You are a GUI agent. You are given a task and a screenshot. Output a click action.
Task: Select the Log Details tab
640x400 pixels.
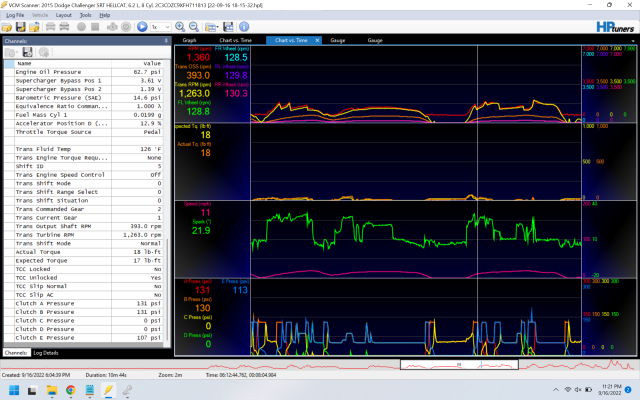[x=46, y=353]
